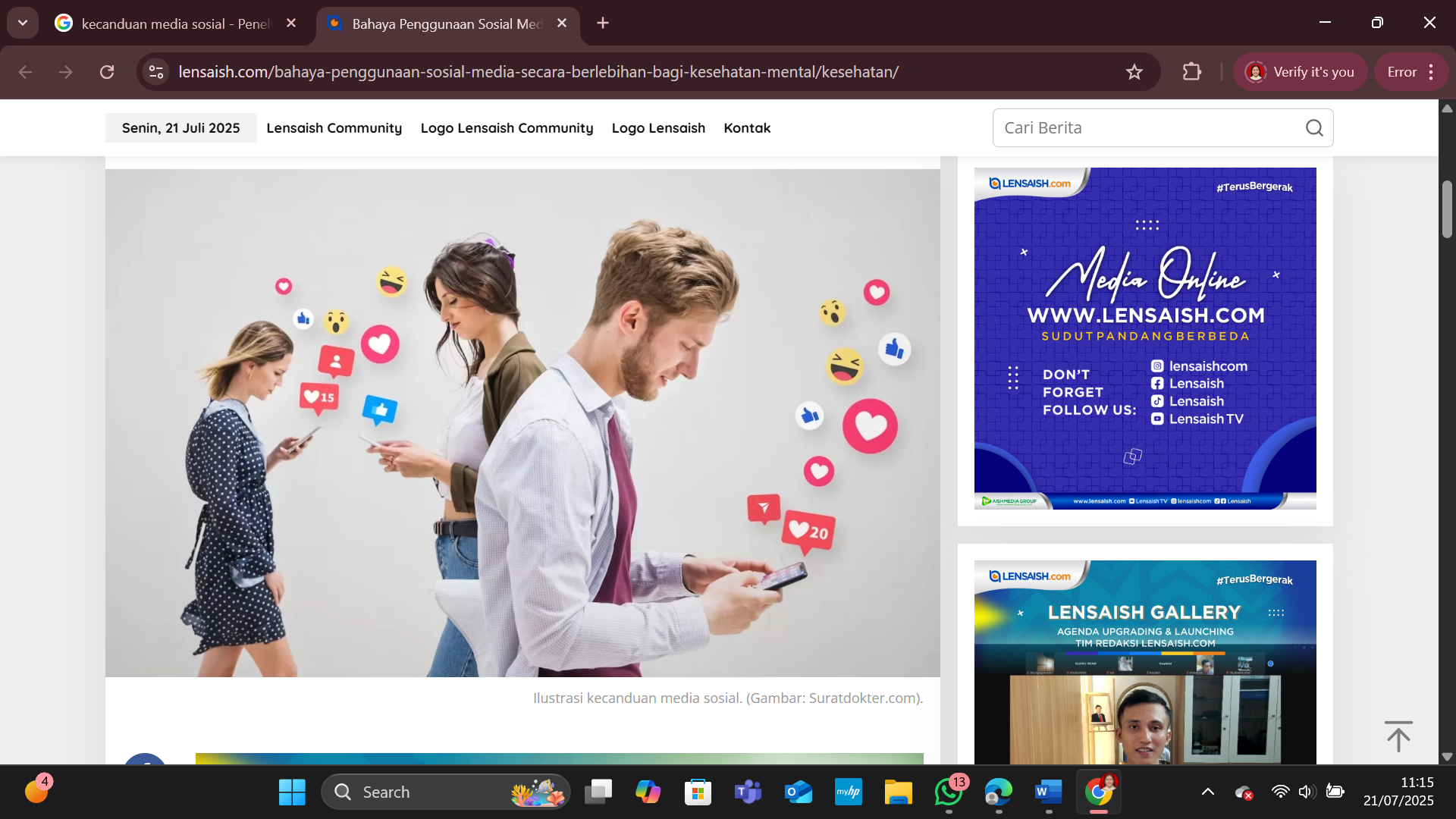The height and width of the screenshot is (819, 1456).
Task: Click the scrollbar up arrow
Action: (x=1447, y=108)
